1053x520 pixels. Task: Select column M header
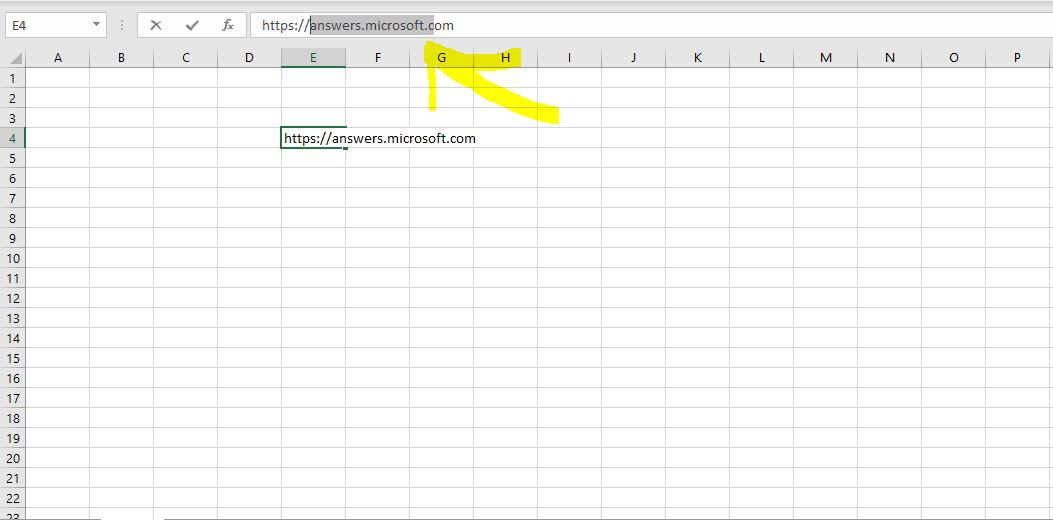coord(825,58)
